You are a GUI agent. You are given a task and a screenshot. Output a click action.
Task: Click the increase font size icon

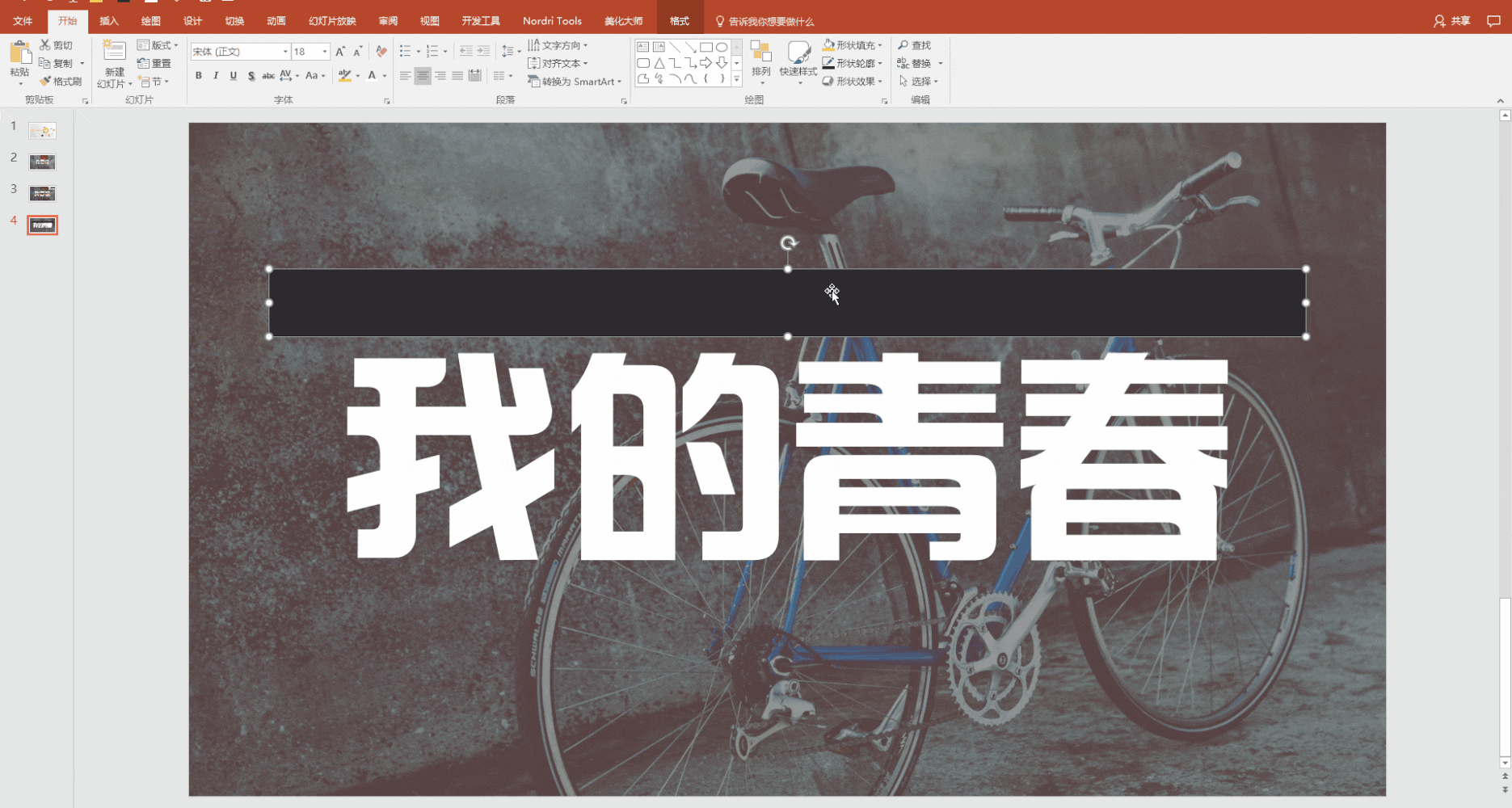340,50
